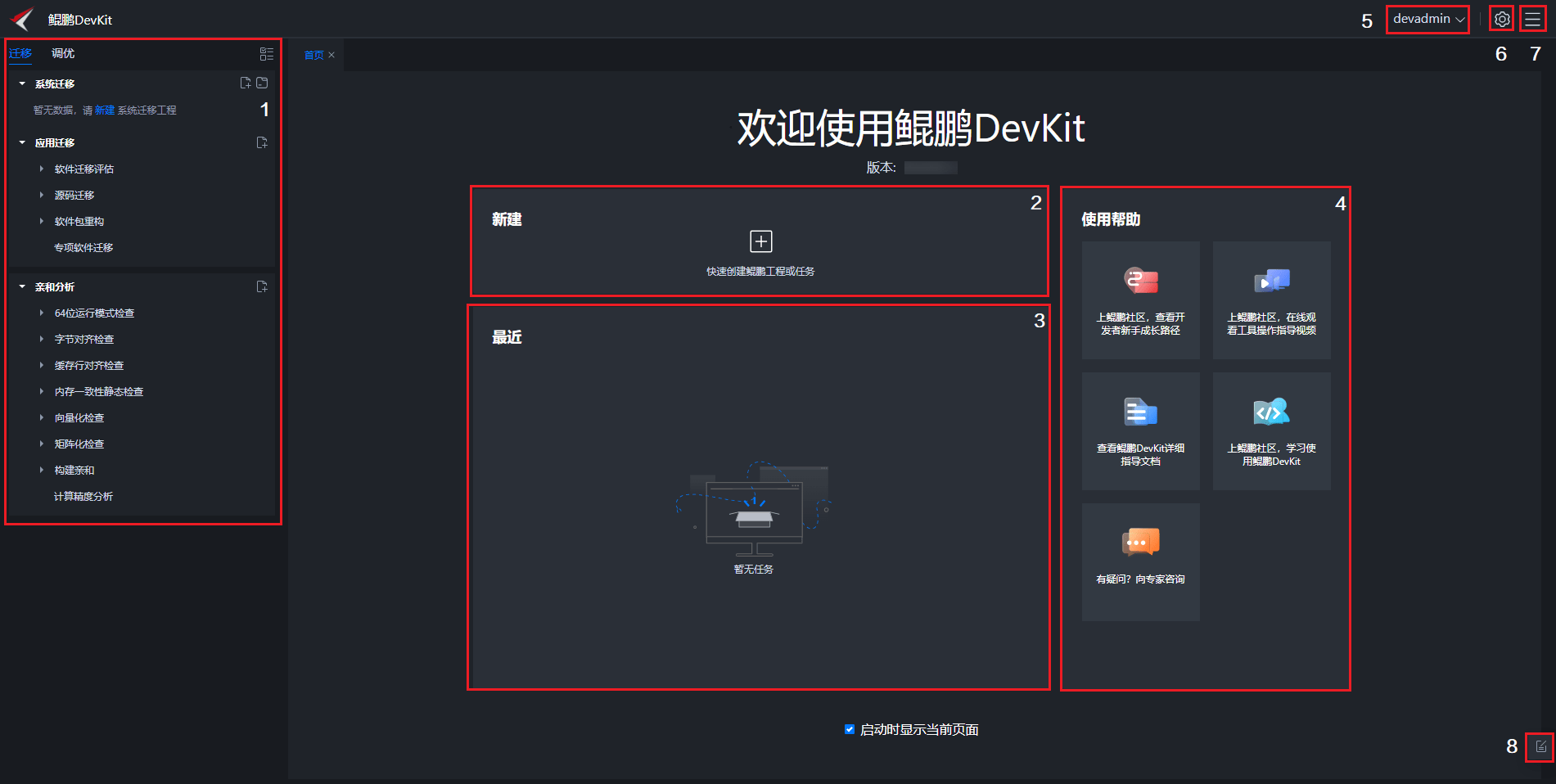Click the new-task icon beside 亲和分析

click(262, 286)
